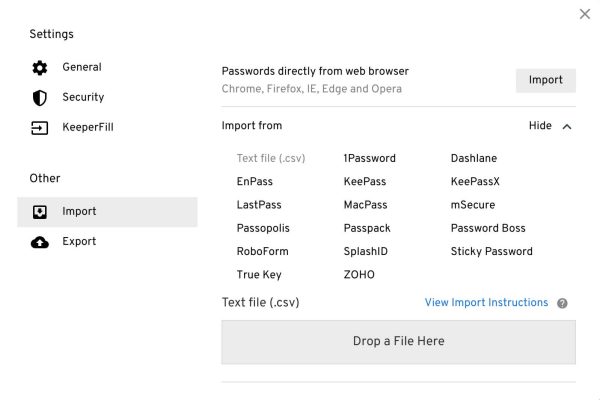Open View Import Instructions link

click(486, 302)
